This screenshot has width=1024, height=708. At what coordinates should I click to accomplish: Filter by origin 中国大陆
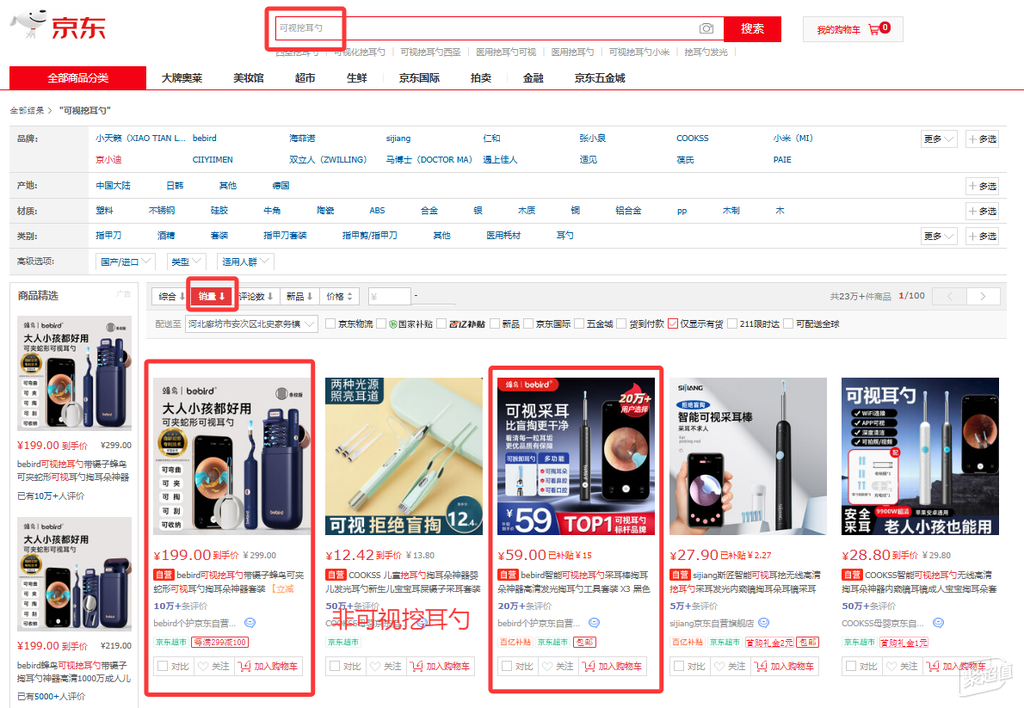[x=113, y=185]
